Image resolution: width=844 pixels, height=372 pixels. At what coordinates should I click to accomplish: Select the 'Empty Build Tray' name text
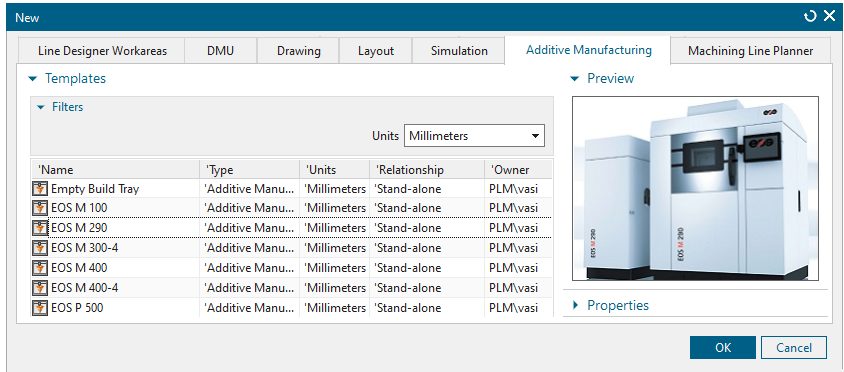point(95,189)
